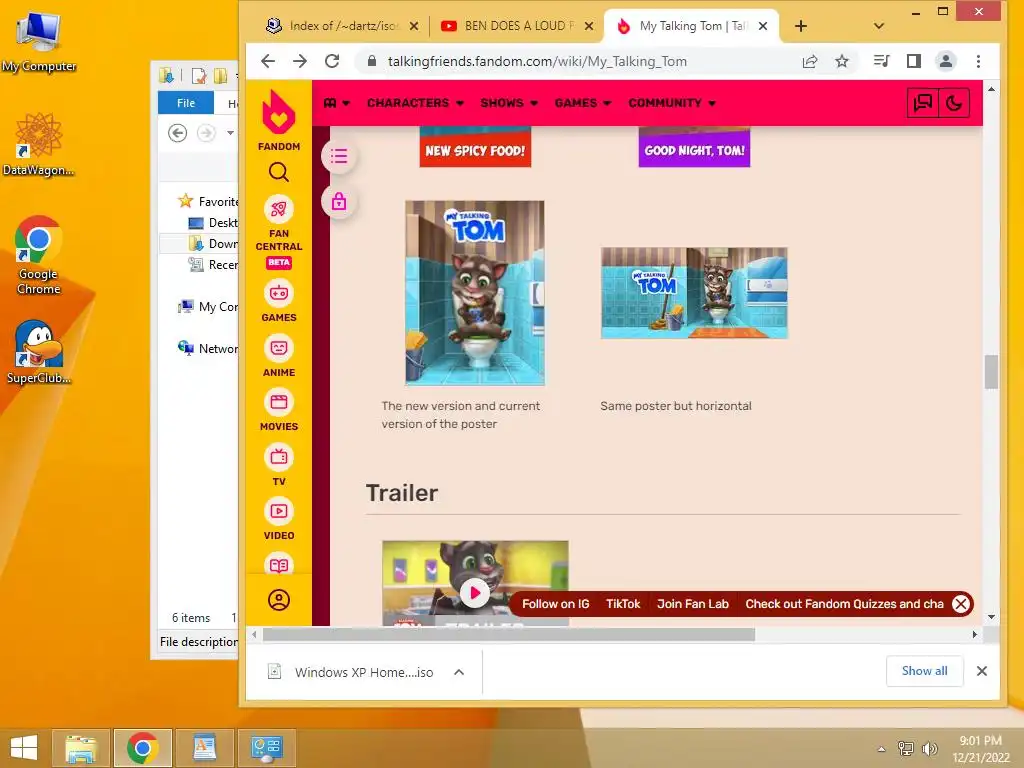Toggle dark theme moon icon

pyautogui.click(x=954, y=103)
